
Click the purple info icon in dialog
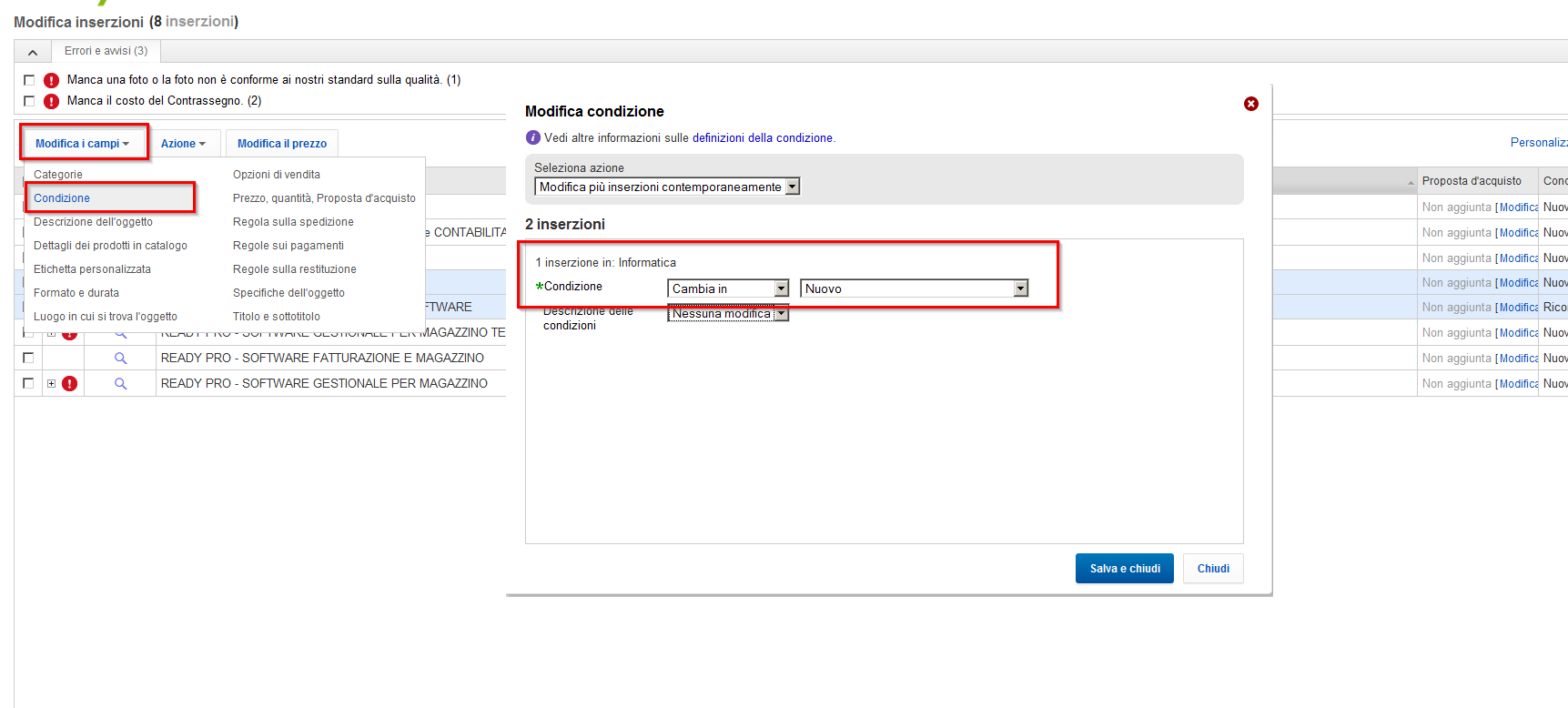[x=533, y=137]
